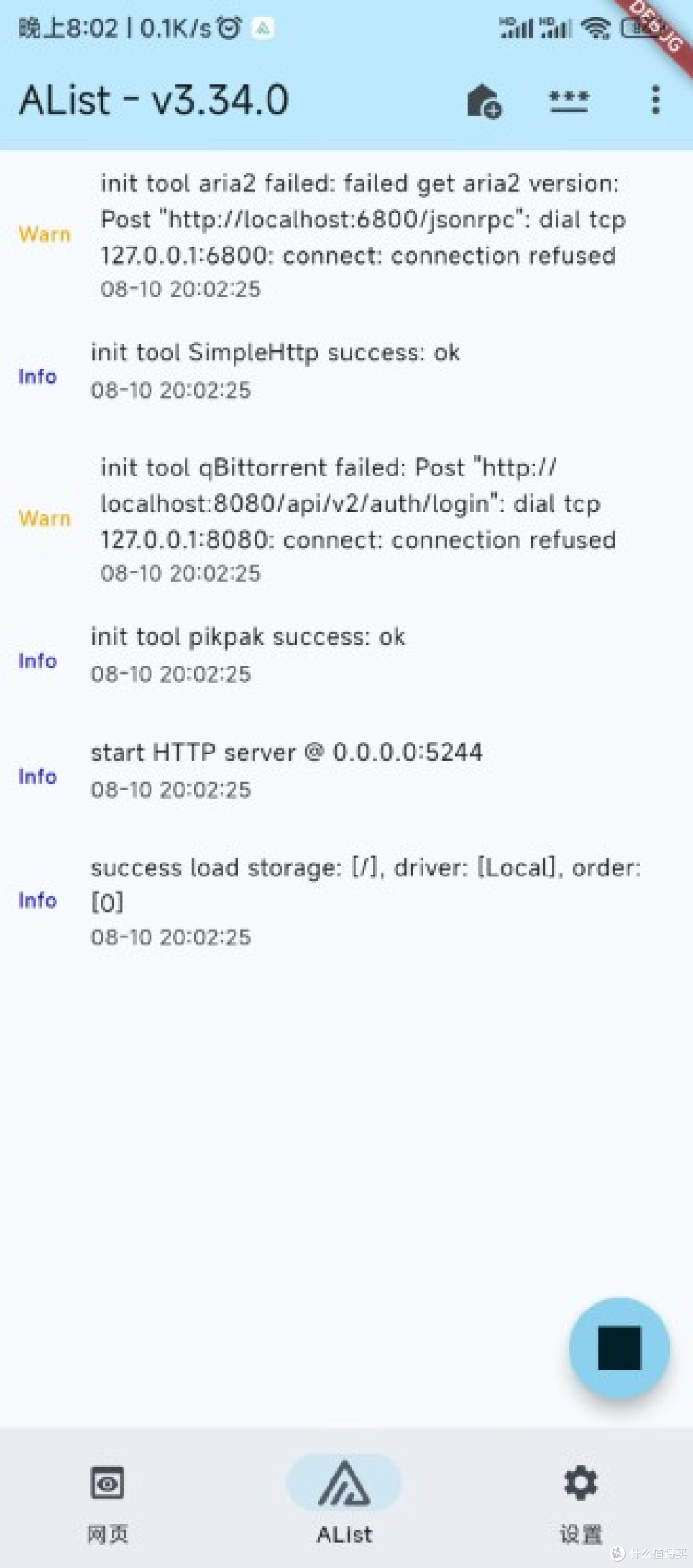Open the 设置 settings tab
The width and height of the screenshot is (693, 1568).
pyautogui.click(x=581, y=1503)
